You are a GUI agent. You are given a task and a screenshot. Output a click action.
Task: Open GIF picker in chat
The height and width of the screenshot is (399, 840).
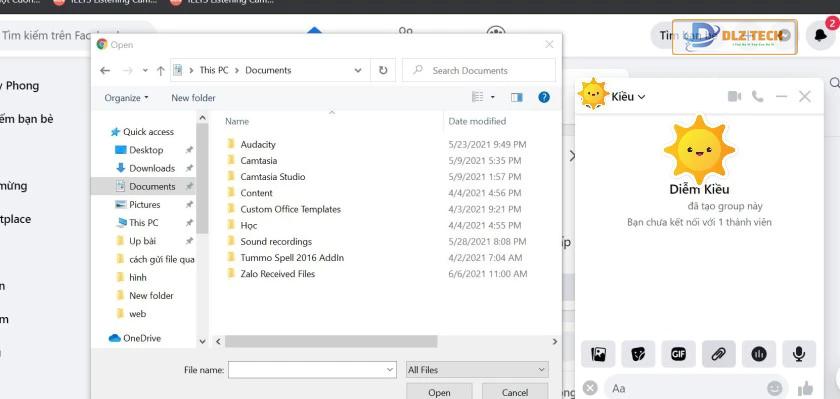tap(678, 354)
